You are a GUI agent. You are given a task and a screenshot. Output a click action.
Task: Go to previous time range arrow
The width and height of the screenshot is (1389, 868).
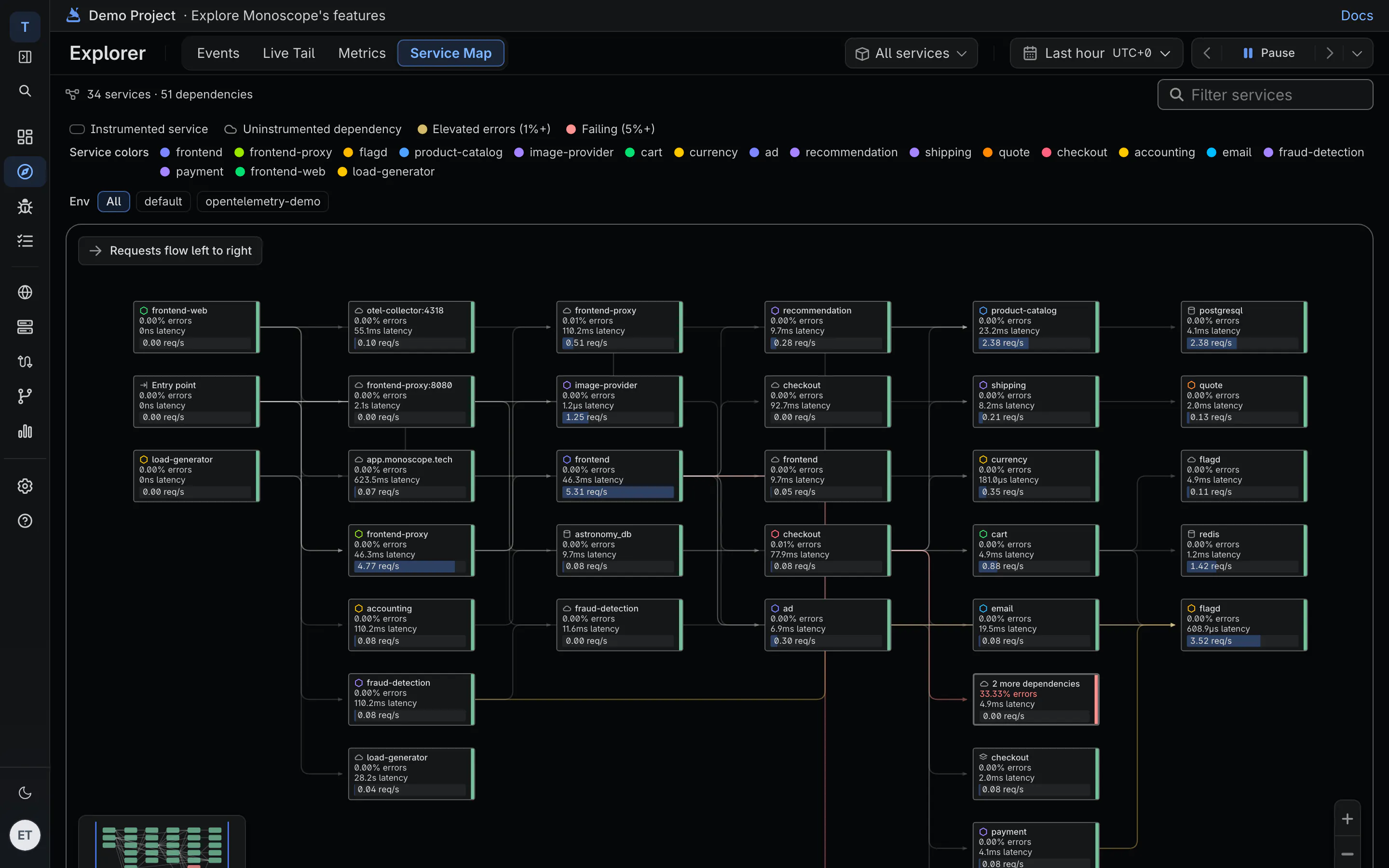pos(1207,54)
